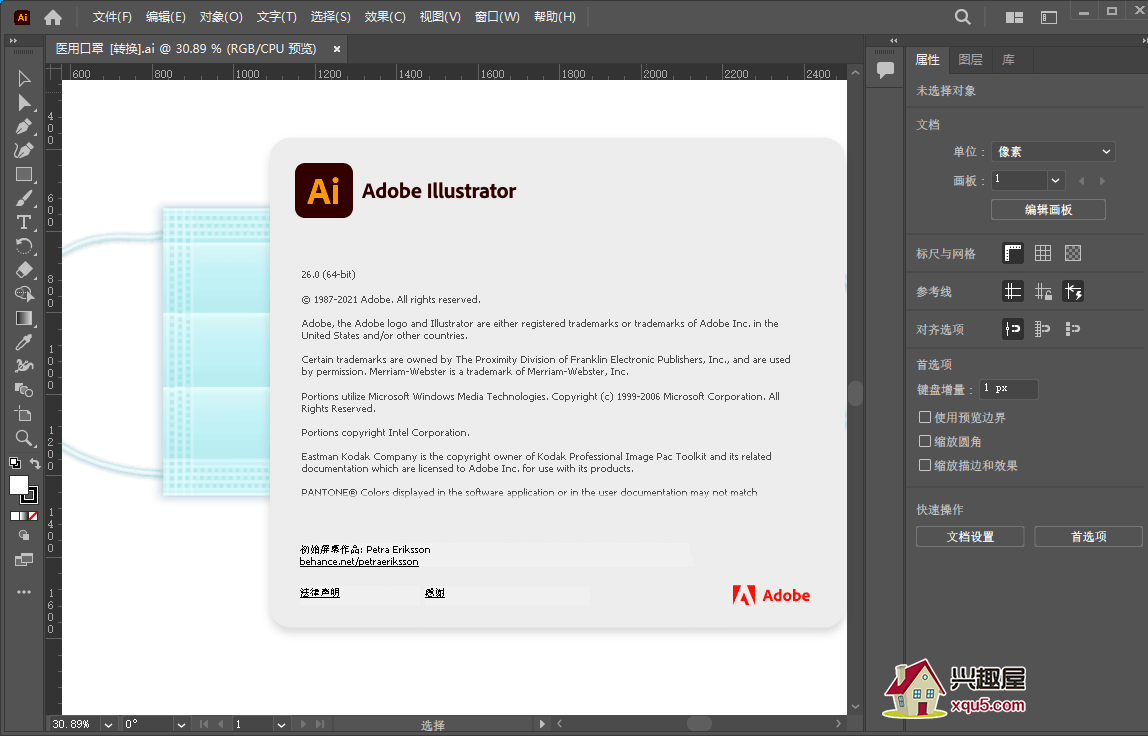Select the Eraser tool
The image size is (1148, 736).
(24, 270)
